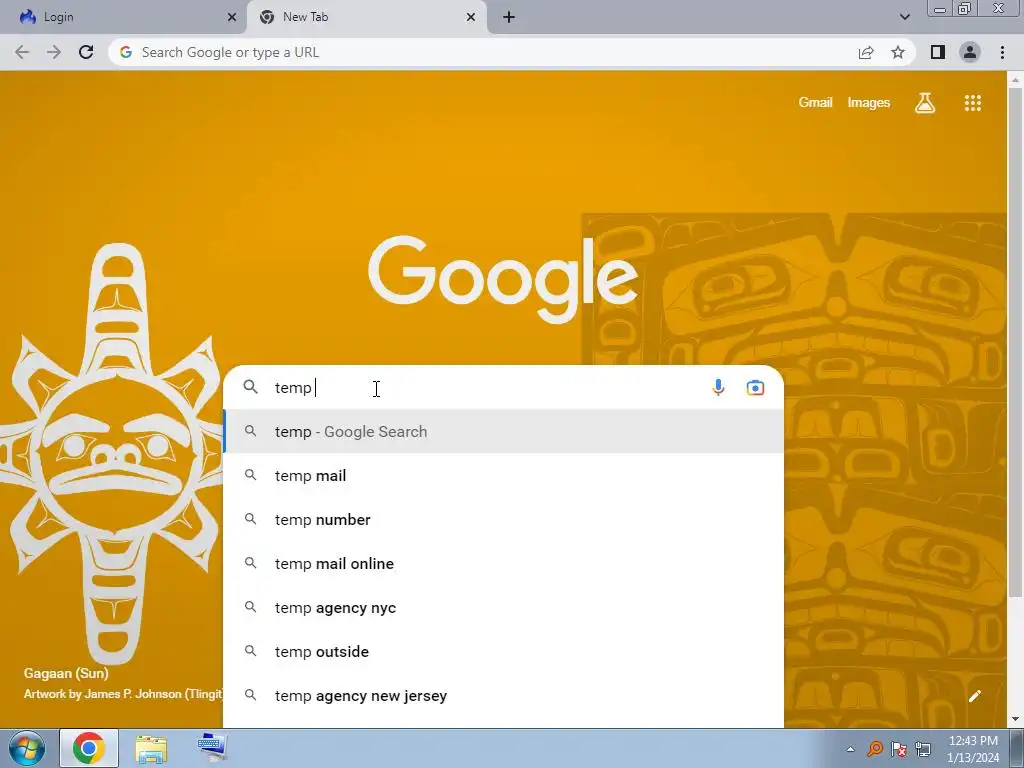Open Chrome three-dot menu
This screenshot has width=1024, height=768.
tap(1002, 52)
